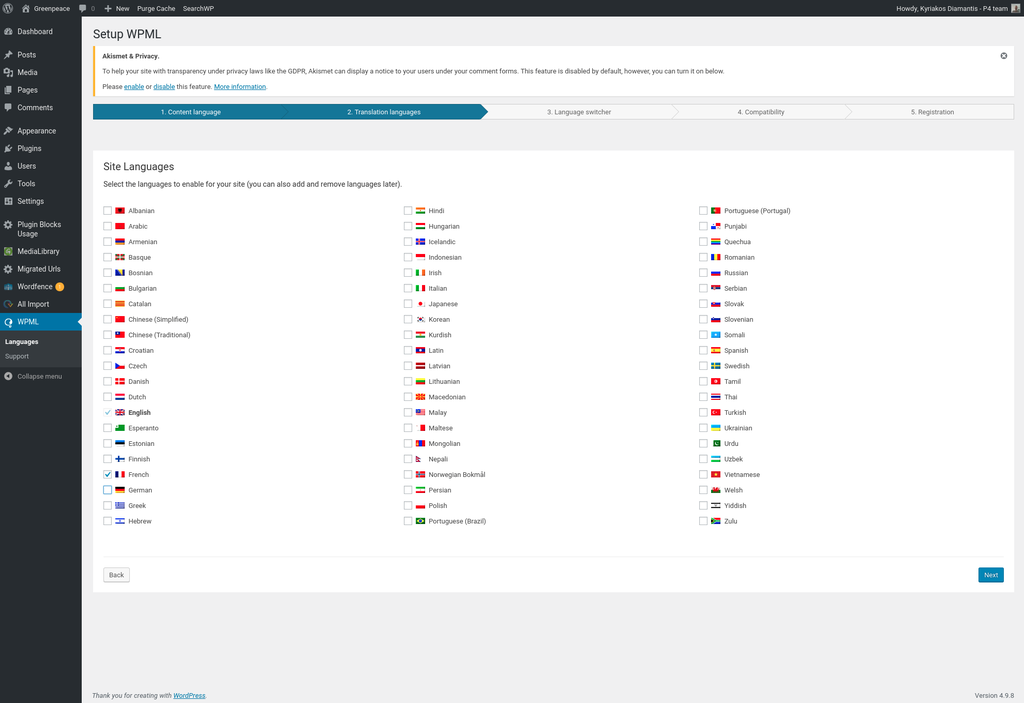This screenshot has height=703, width=1024.
Task: Click the Japanese flag icon
Action: click(421, 304)
